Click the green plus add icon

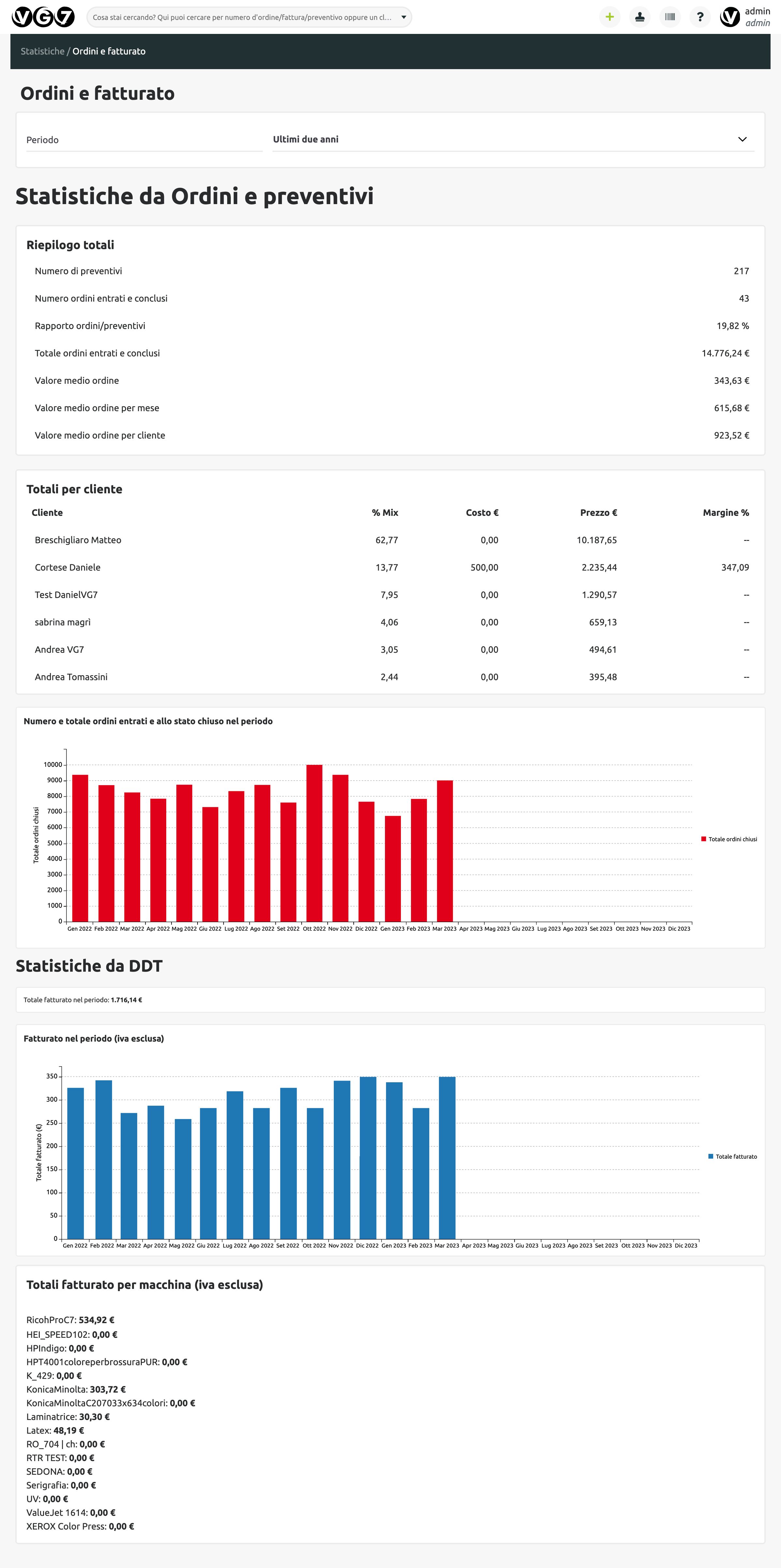[609, 17]
